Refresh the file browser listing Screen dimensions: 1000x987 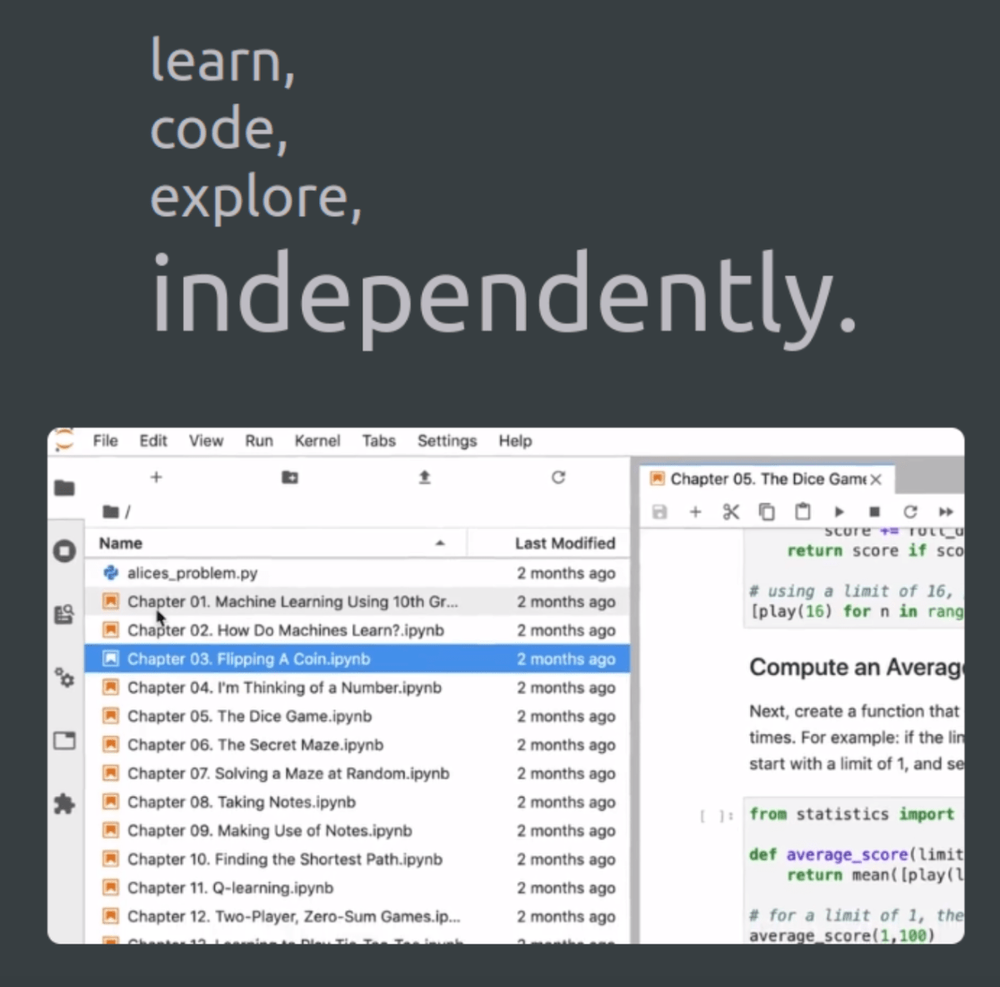click(558, 478)
